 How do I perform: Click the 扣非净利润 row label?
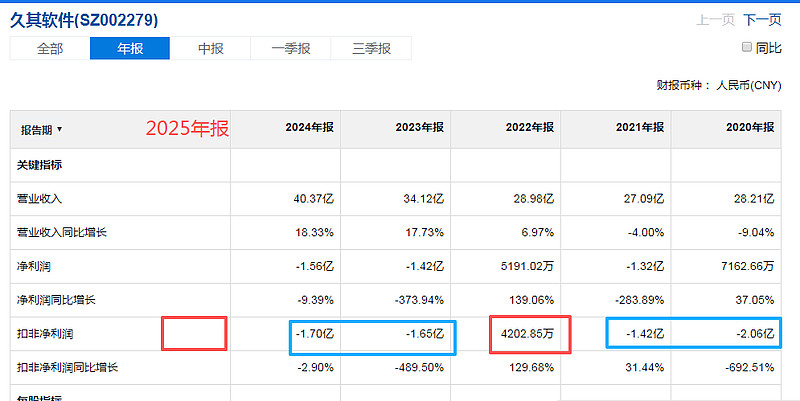45,334
